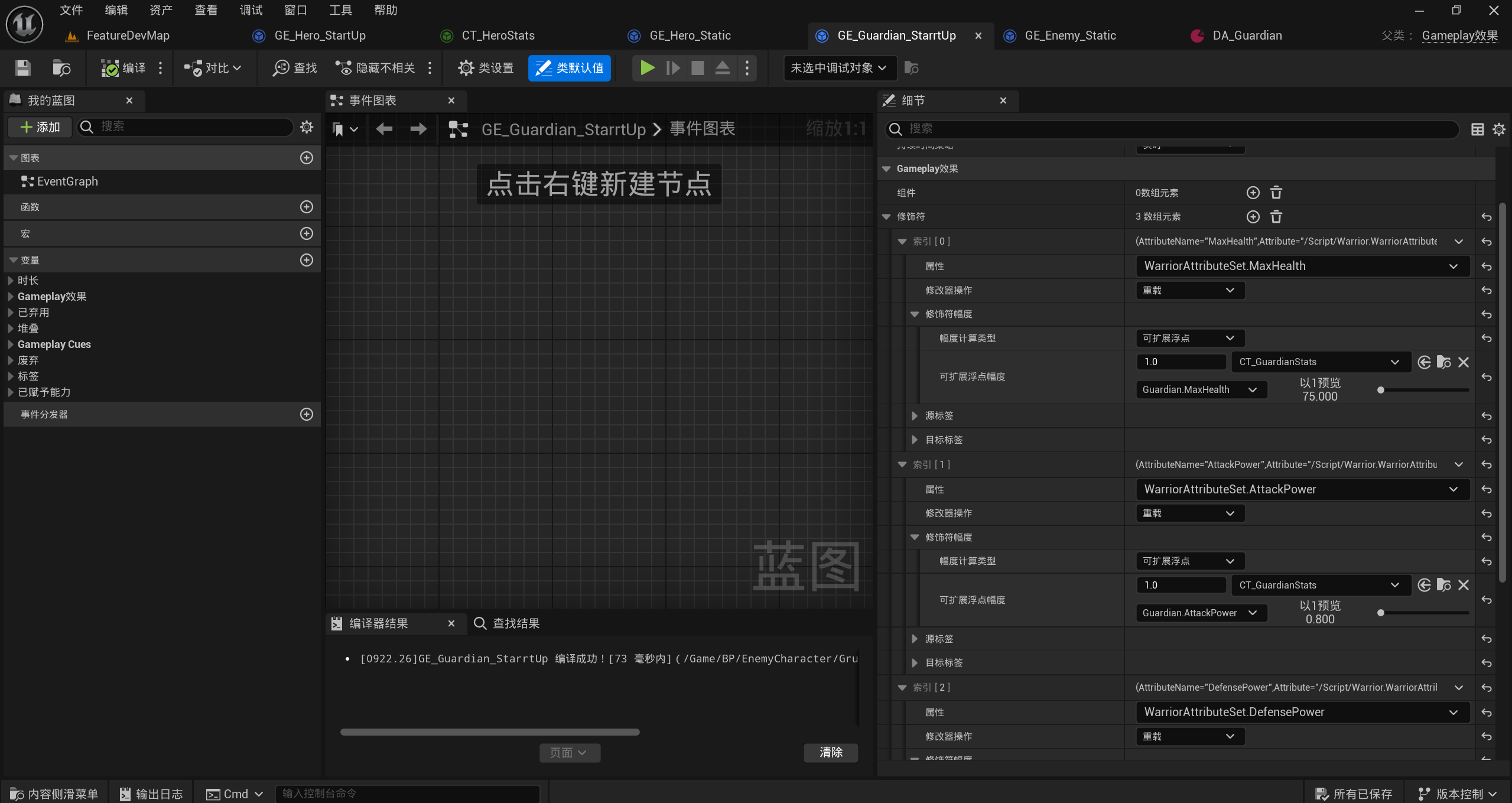Click the Eject button
Image resolution: width=1512 pixels, height=803 pixels.
tap(722, 68)
